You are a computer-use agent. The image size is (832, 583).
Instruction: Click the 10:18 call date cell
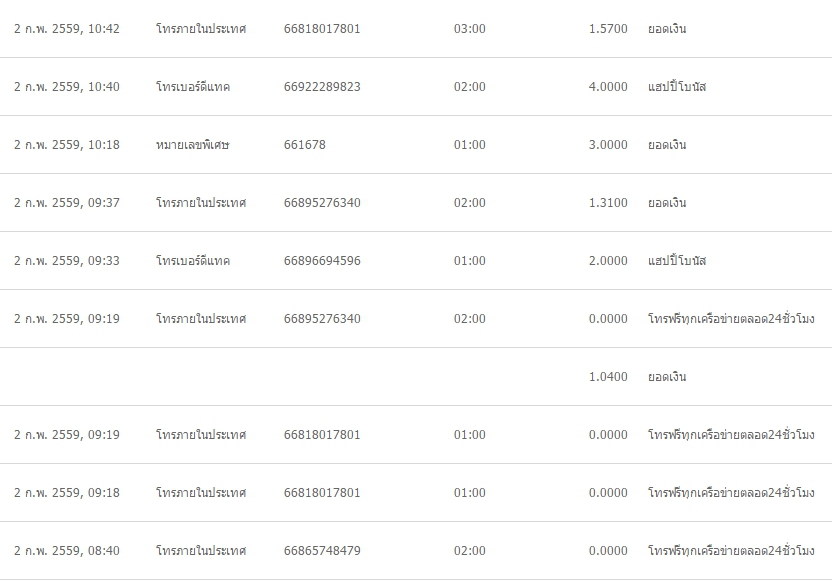(67, 144)
